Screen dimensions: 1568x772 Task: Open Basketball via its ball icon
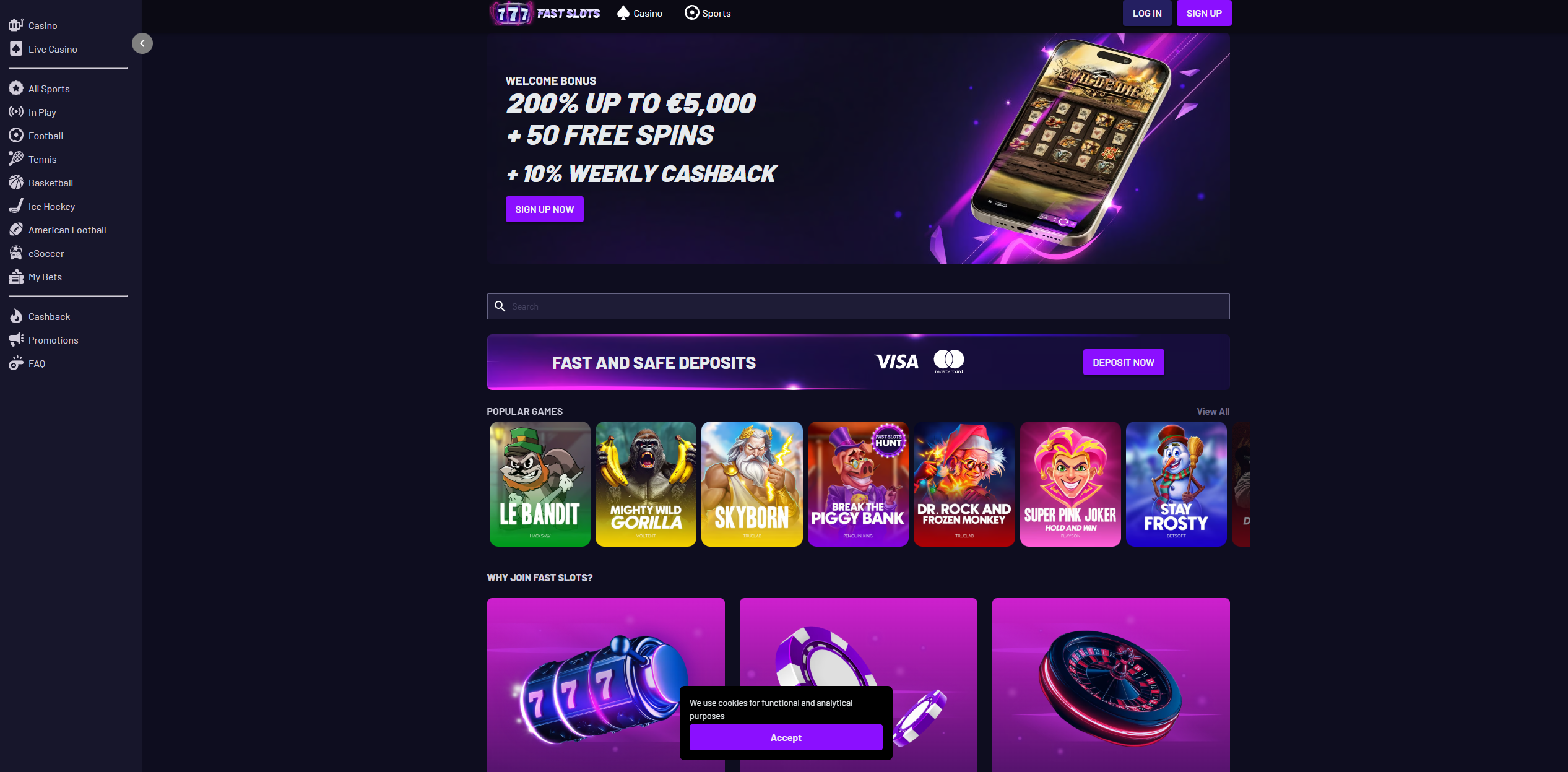point(16,183)
